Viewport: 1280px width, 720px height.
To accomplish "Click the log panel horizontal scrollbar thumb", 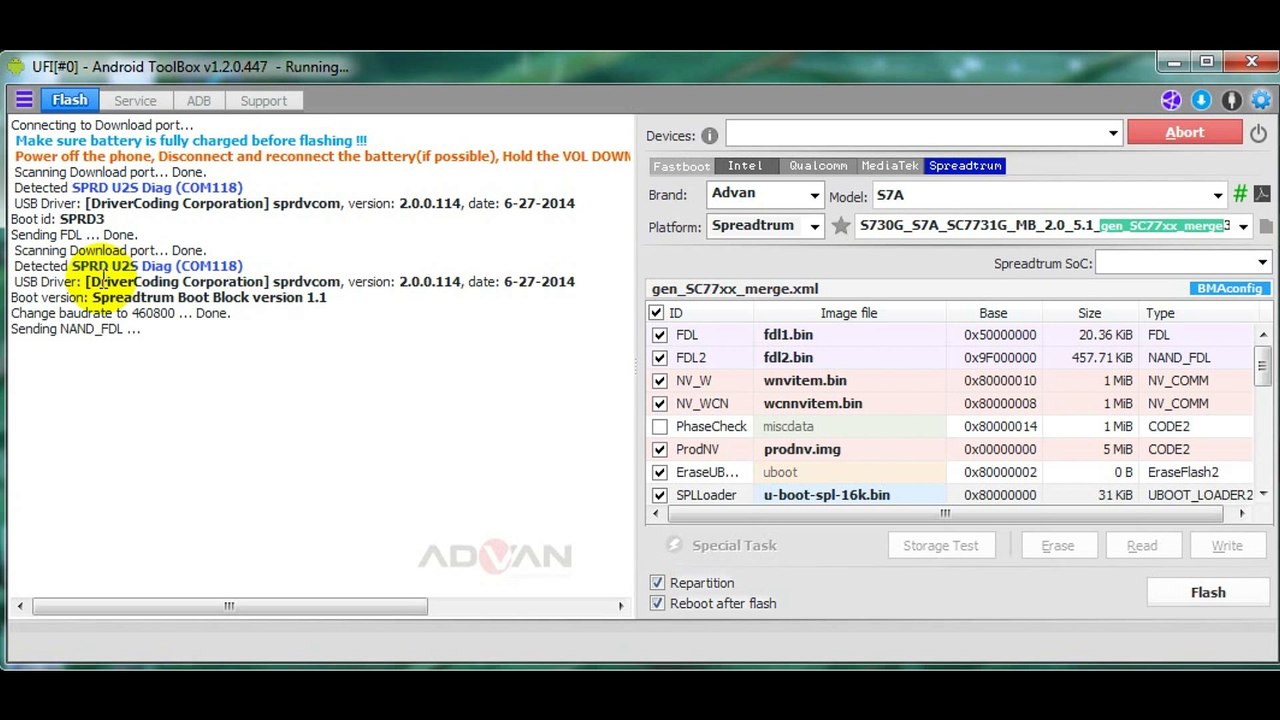I will coord(229,606).
